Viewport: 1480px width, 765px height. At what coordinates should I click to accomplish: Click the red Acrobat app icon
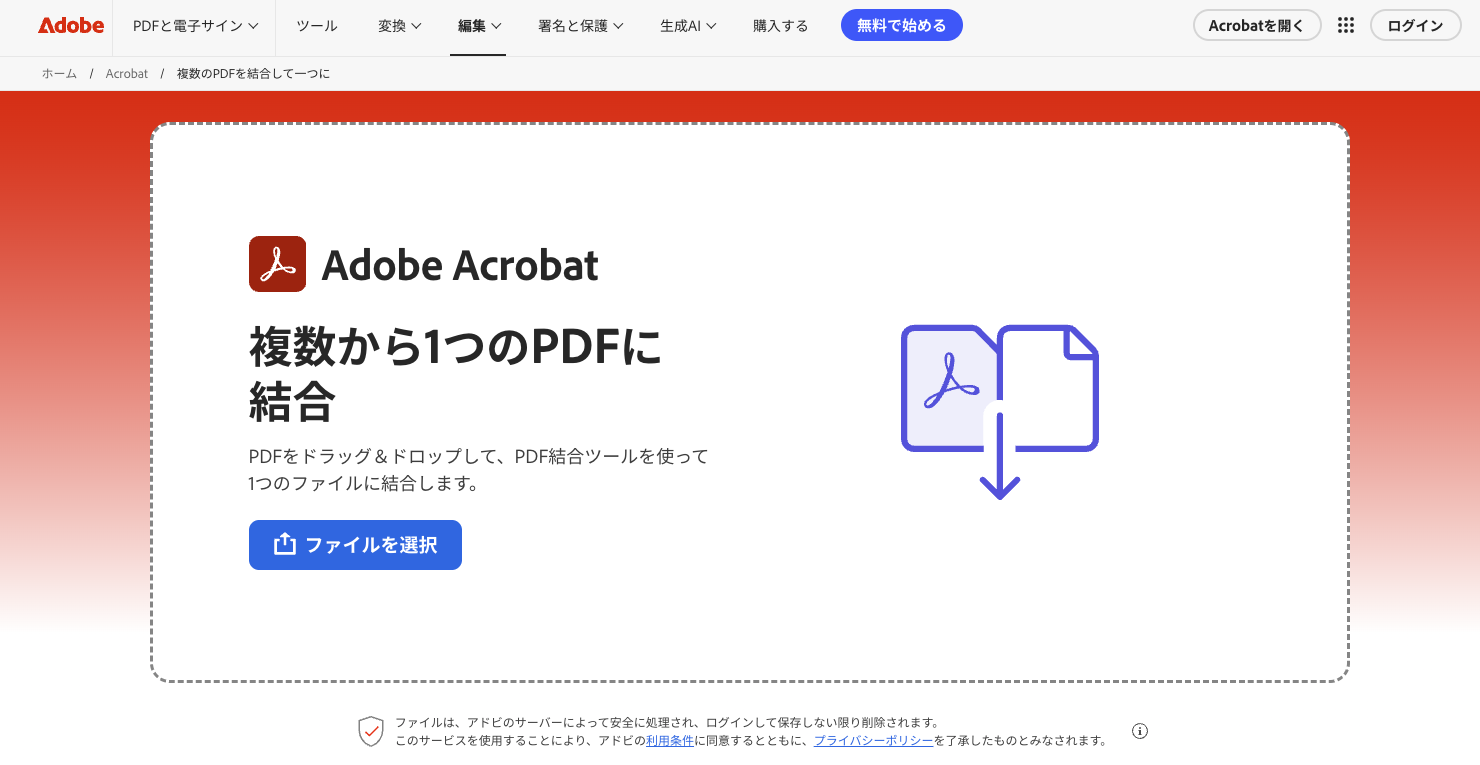pyautogui.click(x=277, y=264)
